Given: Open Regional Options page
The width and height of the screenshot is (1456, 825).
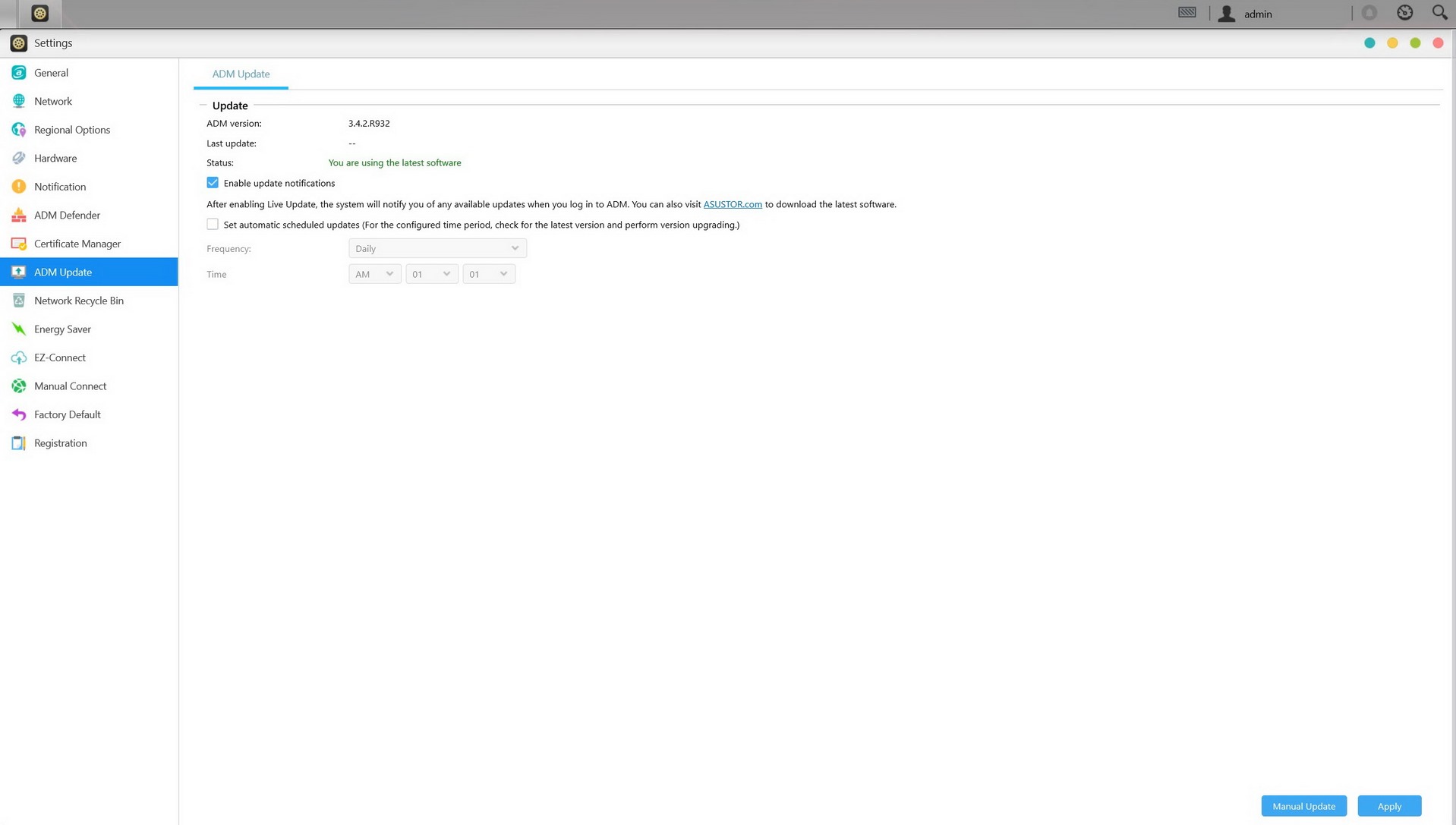Looking at the screenshot, I should 89,130.
